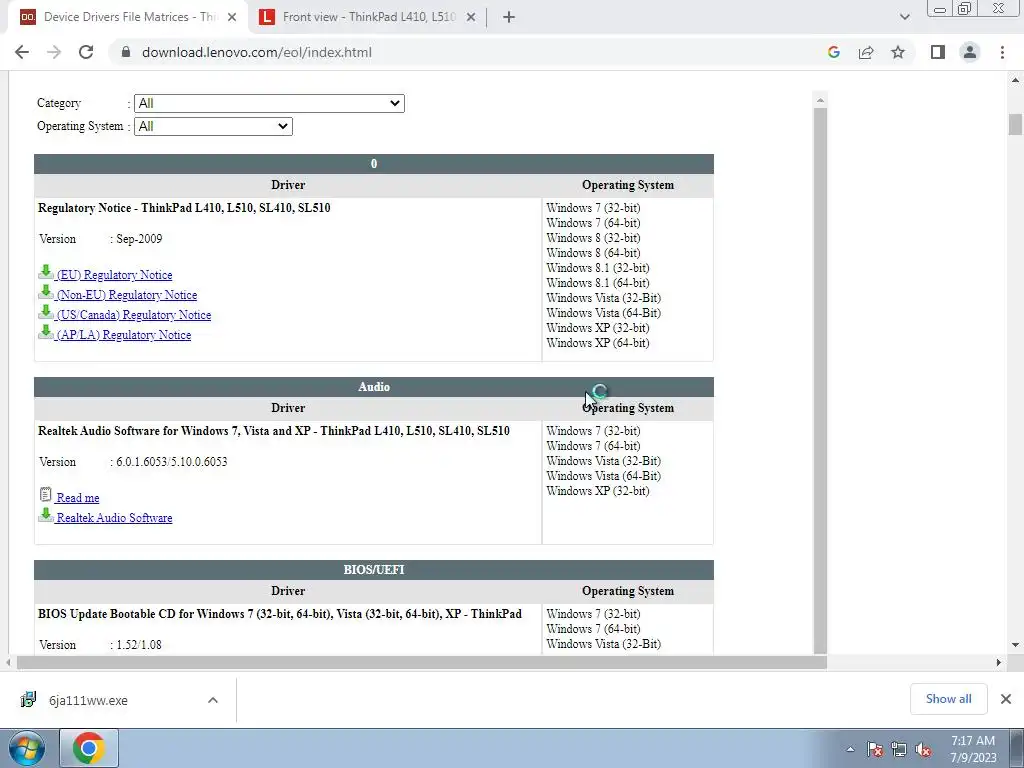Close the Device Drivers File Matrices tab
This screenshot has width=1024, height=768.
pos(232,17)
